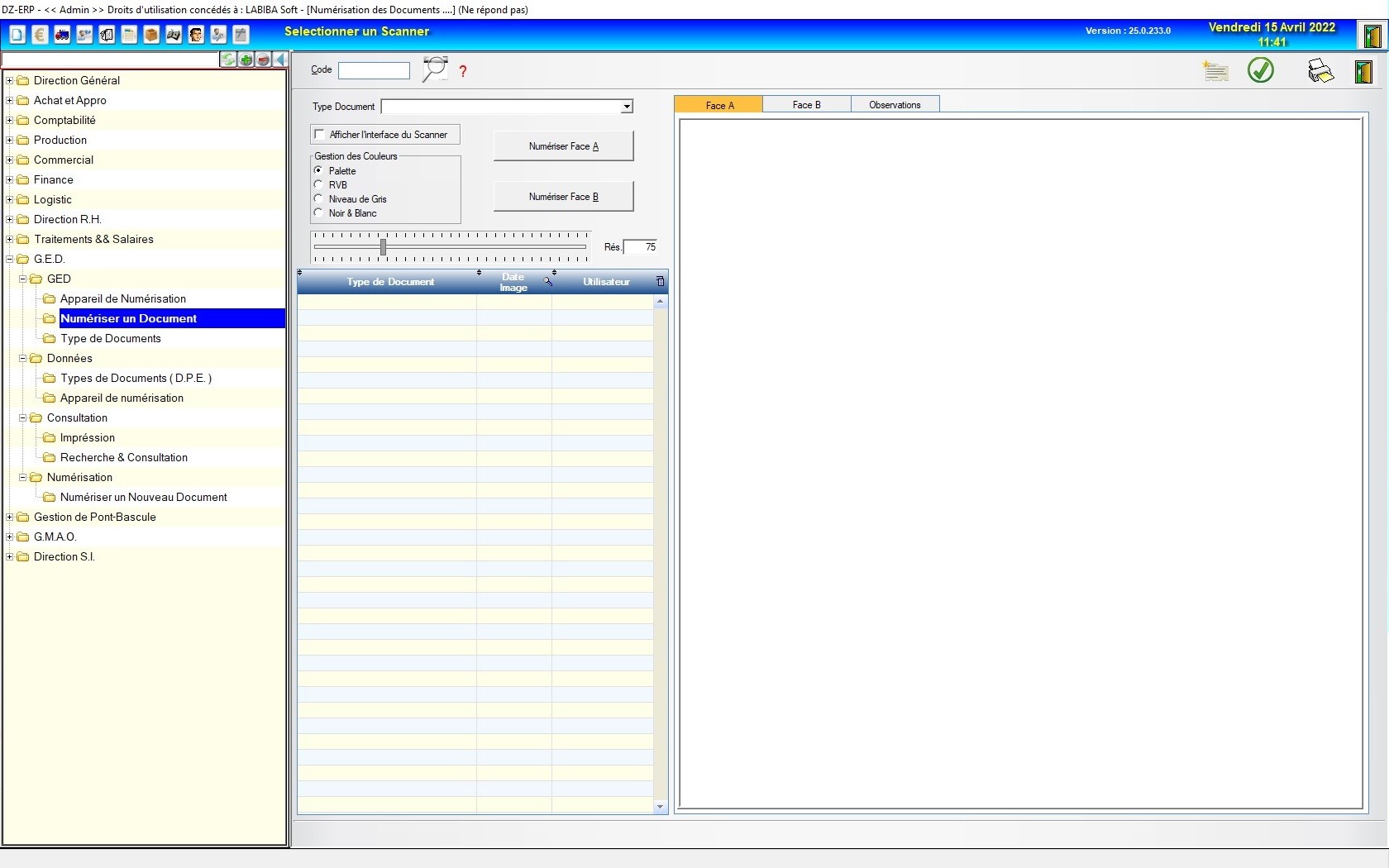Click the Euro currency toolbar icon
This screenshot has width=1389, height=868.
40,35
